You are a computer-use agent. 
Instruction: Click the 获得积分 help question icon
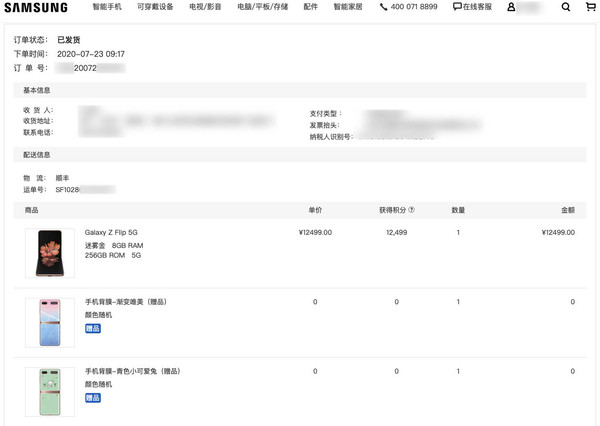click(411, 210)
